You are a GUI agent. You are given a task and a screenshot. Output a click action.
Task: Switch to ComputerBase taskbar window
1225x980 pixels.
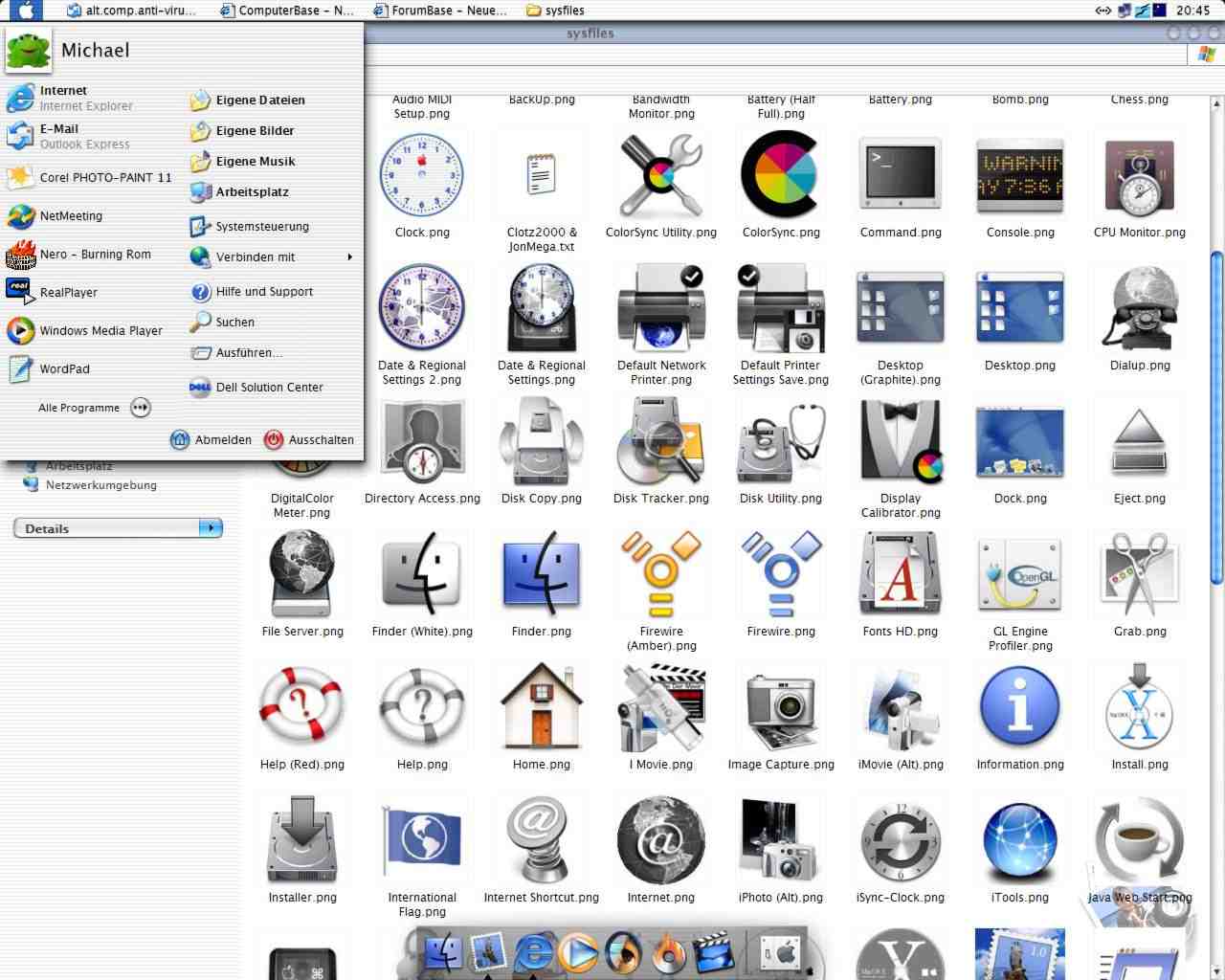pos(287,11)
